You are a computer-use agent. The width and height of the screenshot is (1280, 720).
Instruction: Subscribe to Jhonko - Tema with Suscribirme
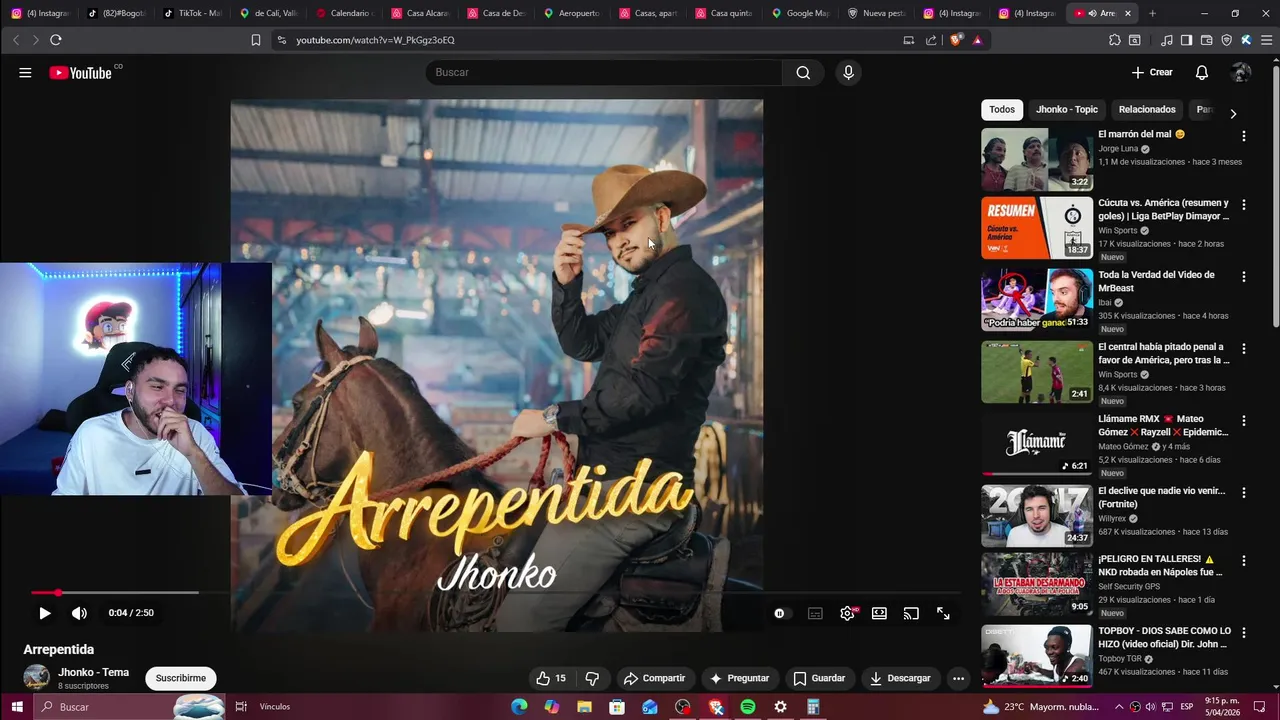(x=181, y=678)
